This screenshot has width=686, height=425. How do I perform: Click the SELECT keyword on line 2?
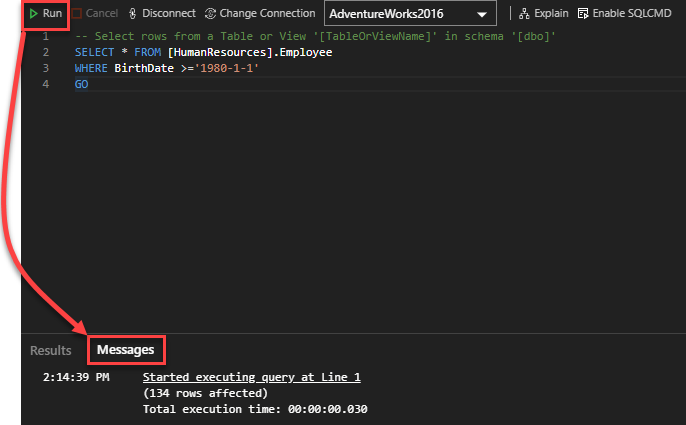(x=94, y=53)
